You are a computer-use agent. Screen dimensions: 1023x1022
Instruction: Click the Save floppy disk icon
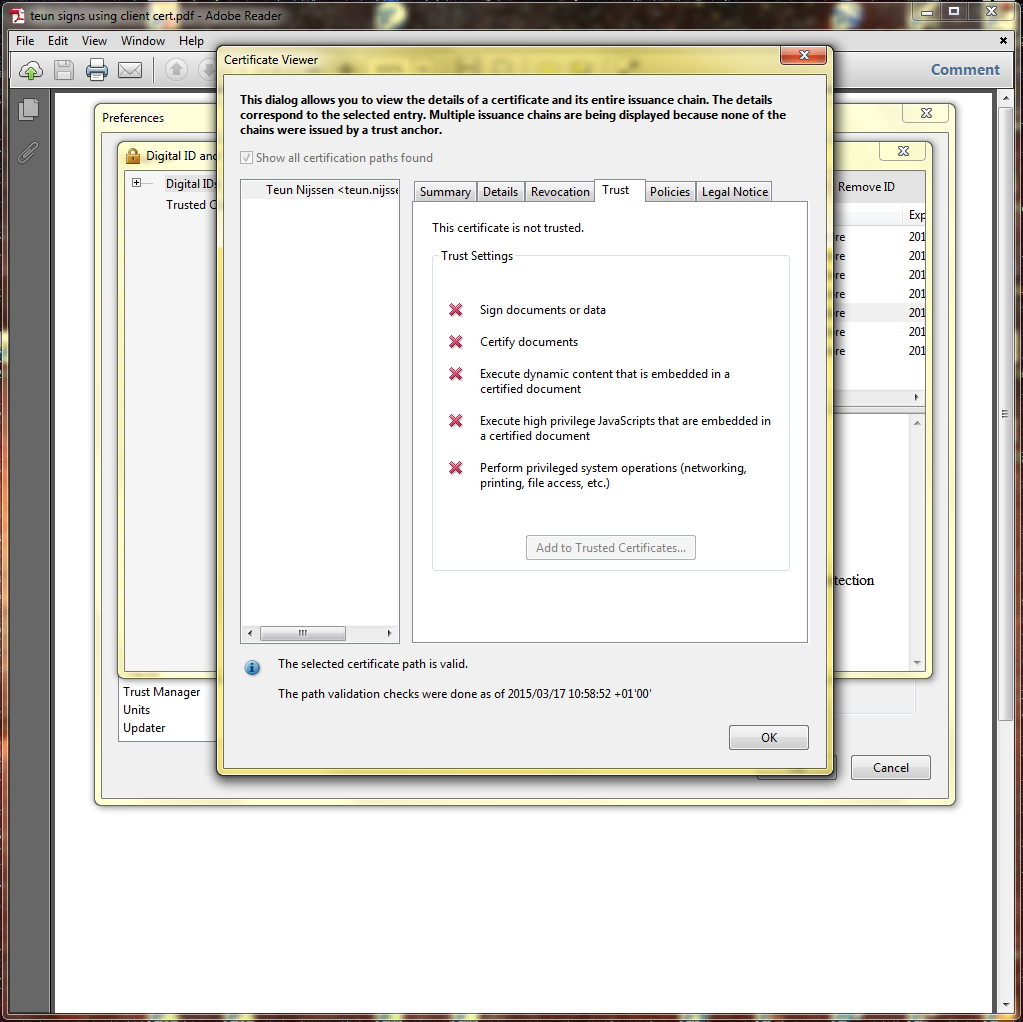coord(64,70)
